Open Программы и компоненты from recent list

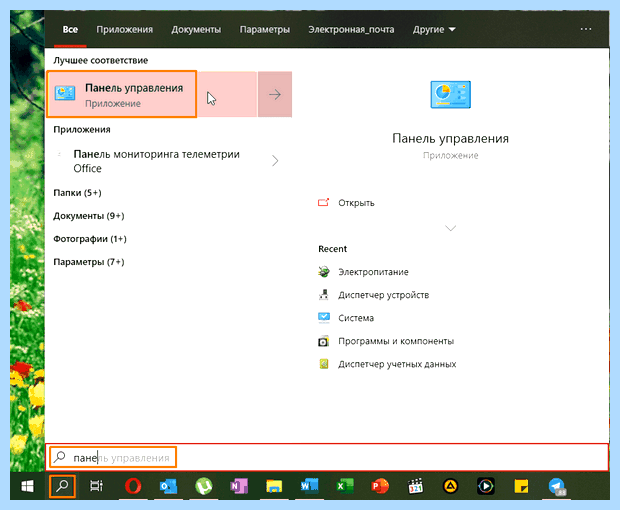[x=396, y=341]
